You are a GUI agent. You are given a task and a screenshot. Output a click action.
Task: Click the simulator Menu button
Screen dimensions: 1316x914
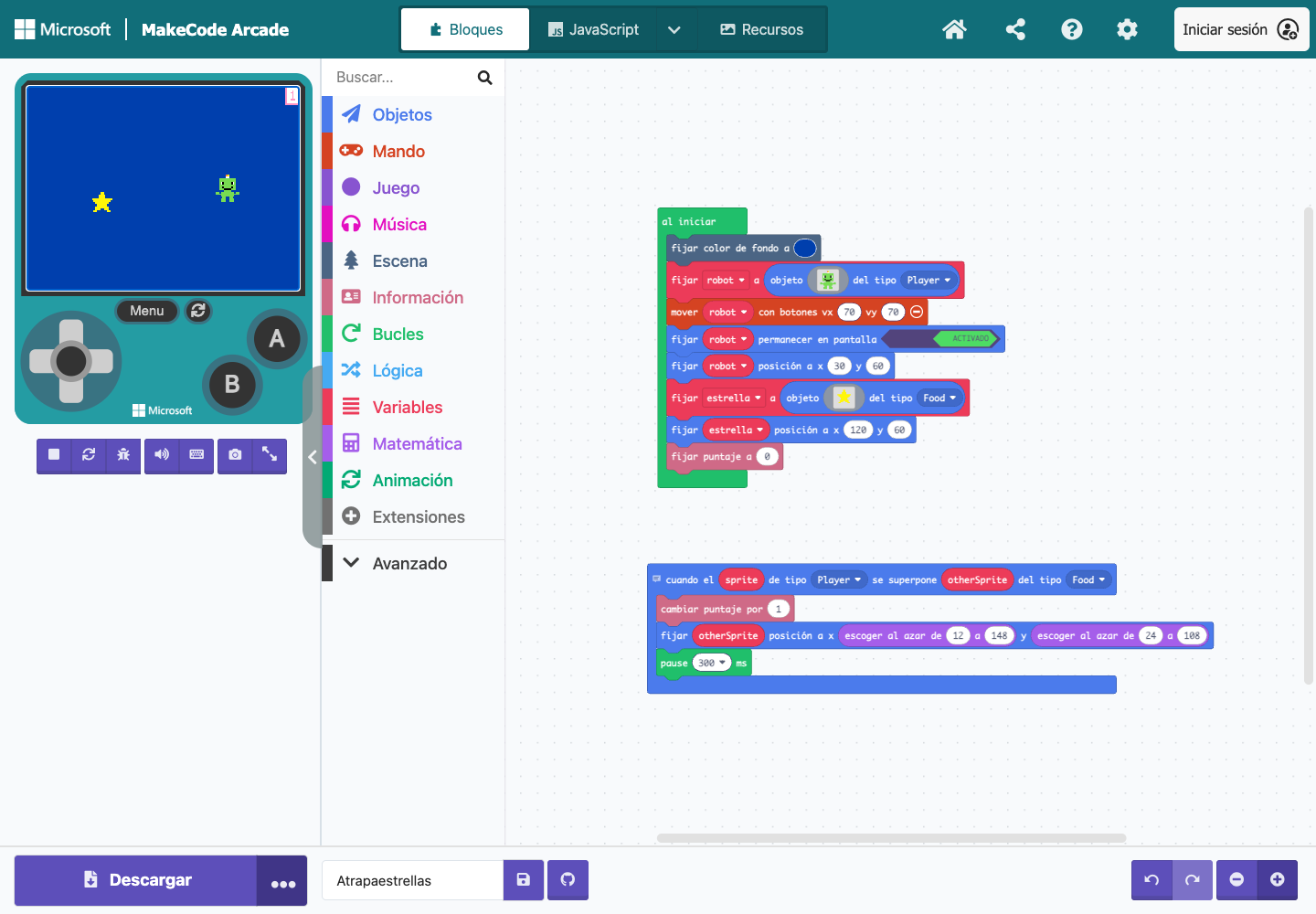pyautogui.click(x=146, y=311)
